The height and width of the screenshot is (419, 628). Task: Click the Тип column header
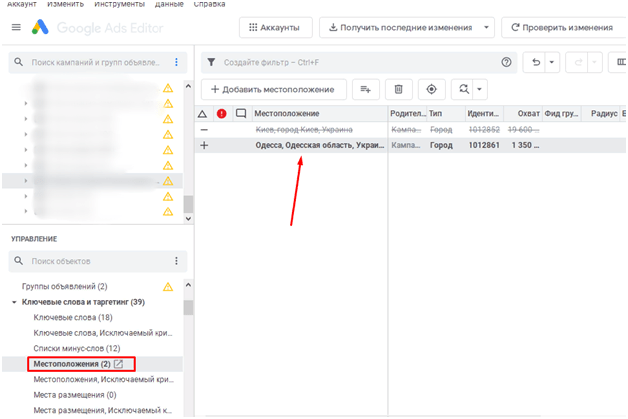445,114
